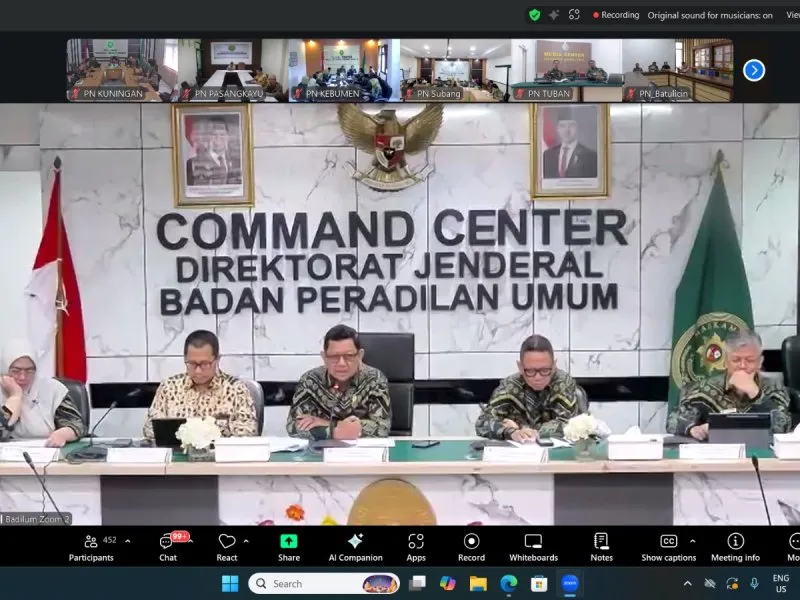Open File Explorer from the taskbar
Screen dimensions: 800x600
pyautogui.click(x=478, y=583)
